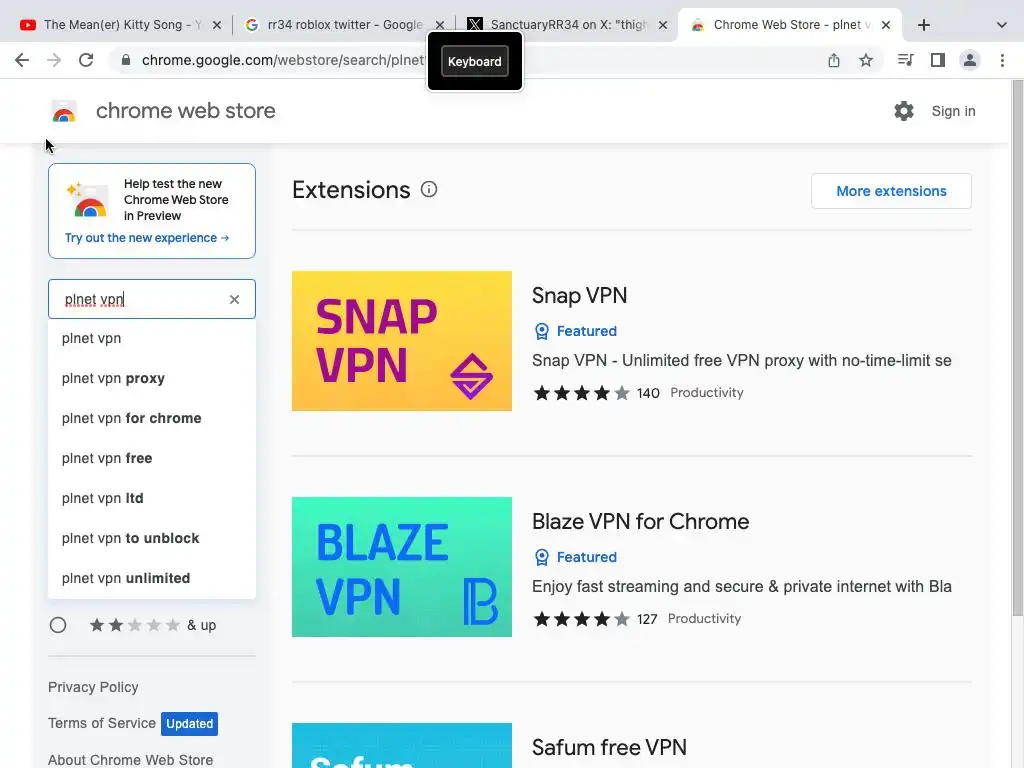Close the Mean(er) Kitty Song tab

pyautogui.click(x=217, y=25)
